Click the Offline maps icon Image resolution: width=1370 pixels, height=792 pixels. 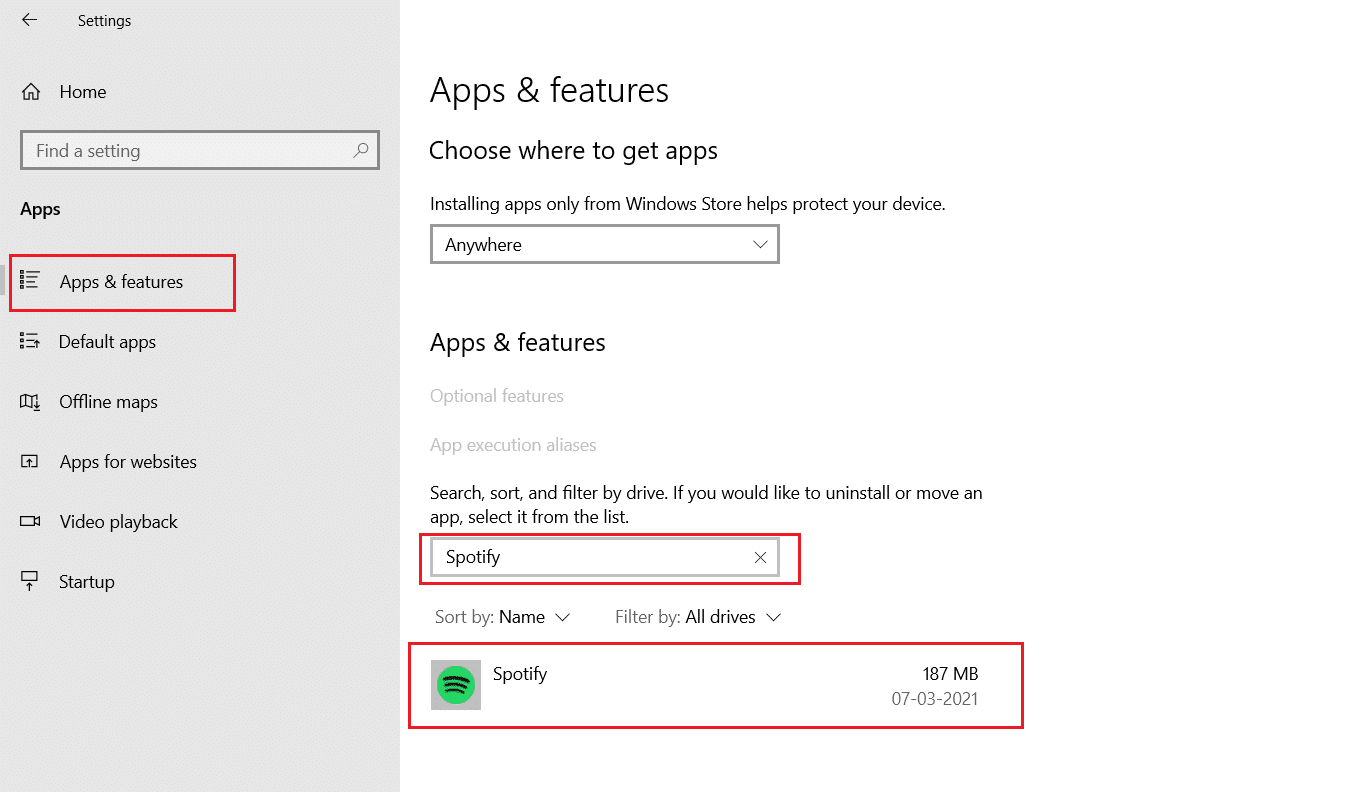coord(30,402)
